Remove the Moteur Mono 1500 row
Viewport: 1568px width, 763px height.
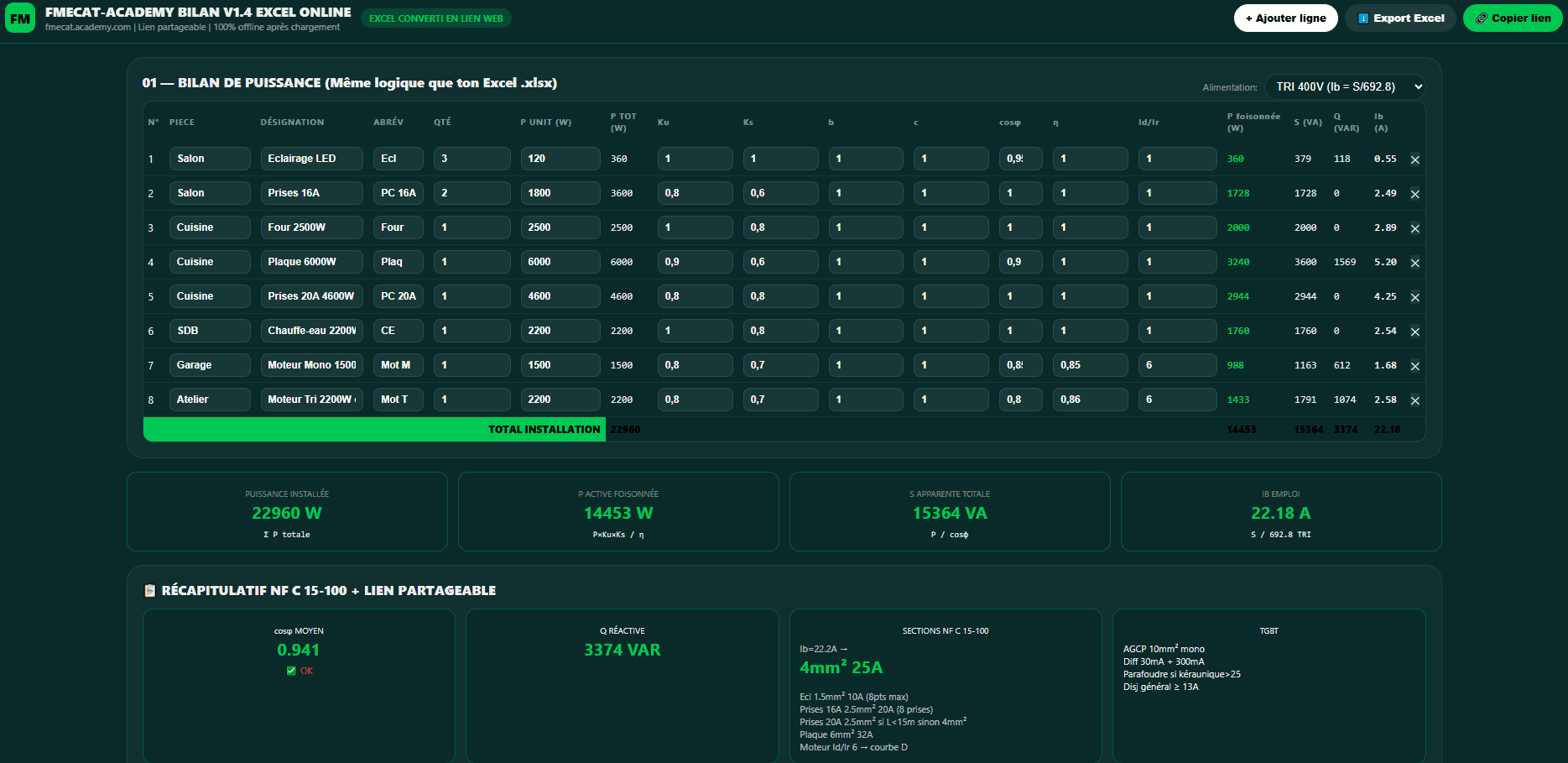click(1414, 366)
